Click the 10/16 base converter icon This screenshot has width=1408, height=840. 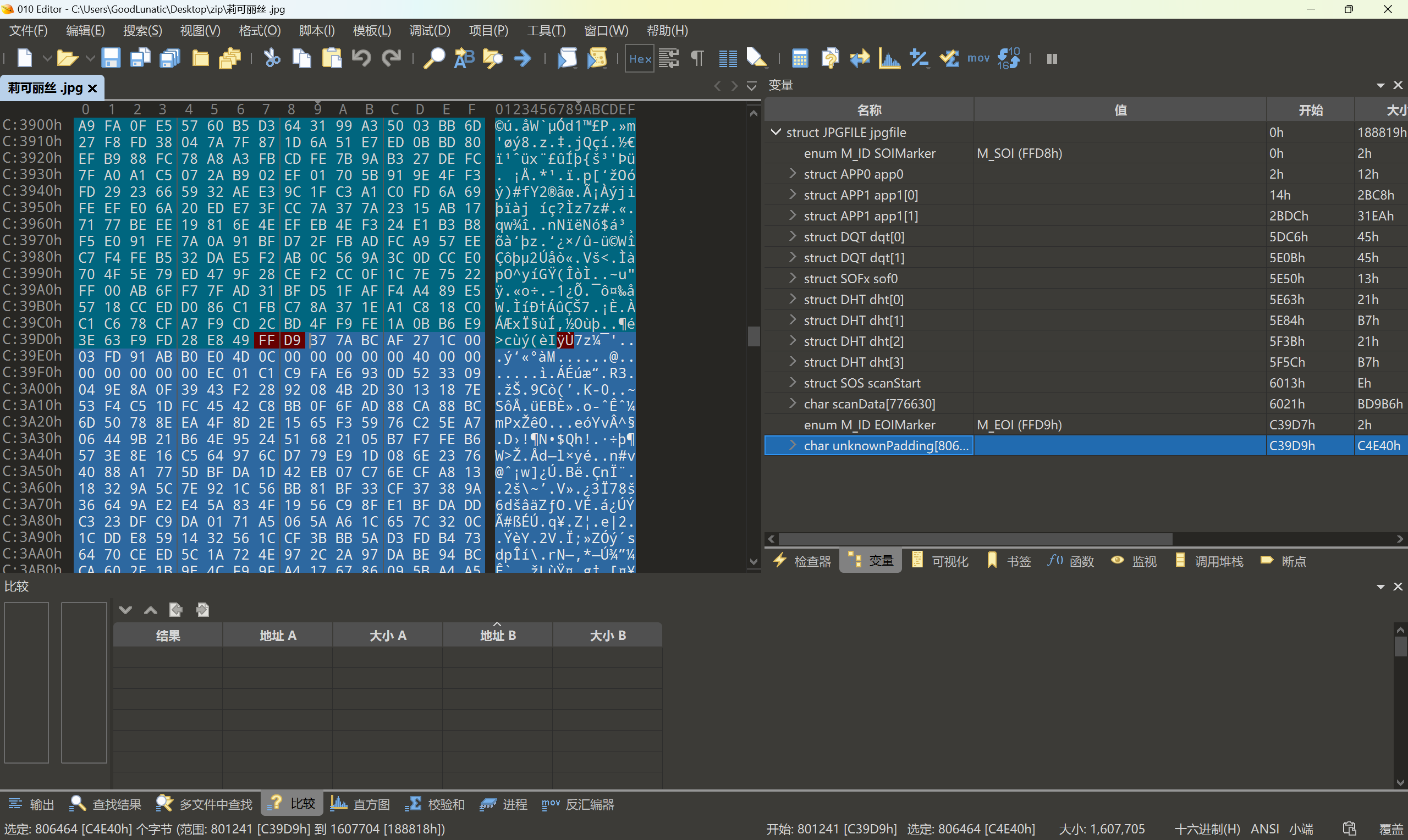pyautogui.click(x=1009, y=58)
